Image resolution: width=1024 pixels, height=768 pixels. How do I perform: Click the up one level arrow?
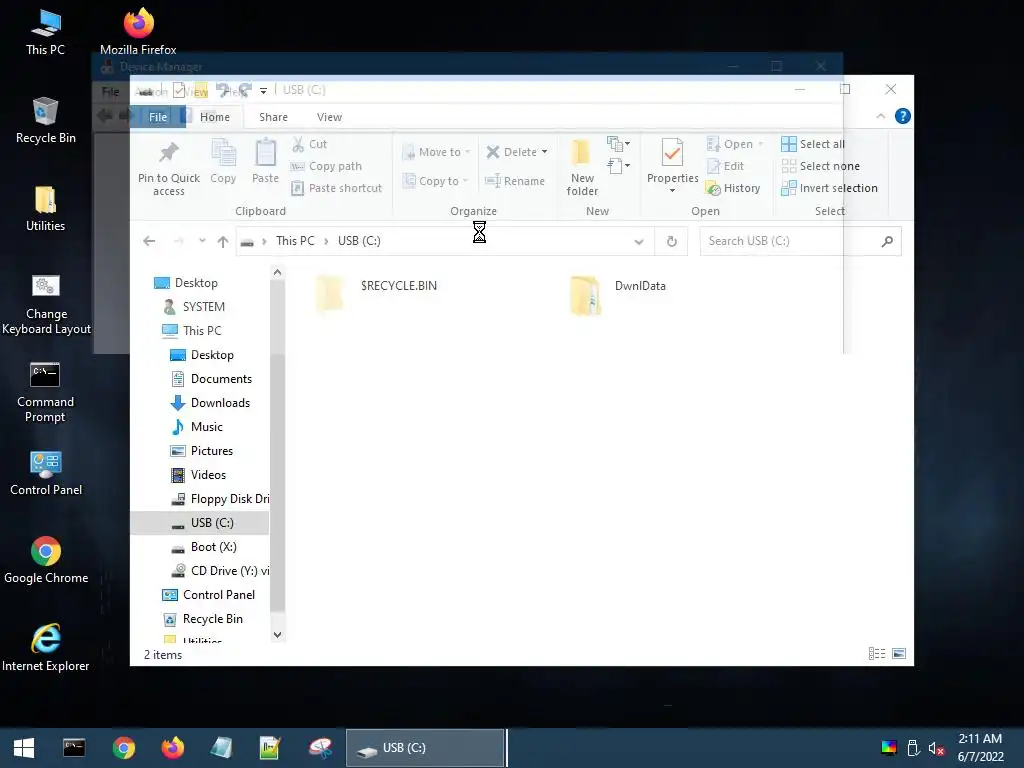223,242
